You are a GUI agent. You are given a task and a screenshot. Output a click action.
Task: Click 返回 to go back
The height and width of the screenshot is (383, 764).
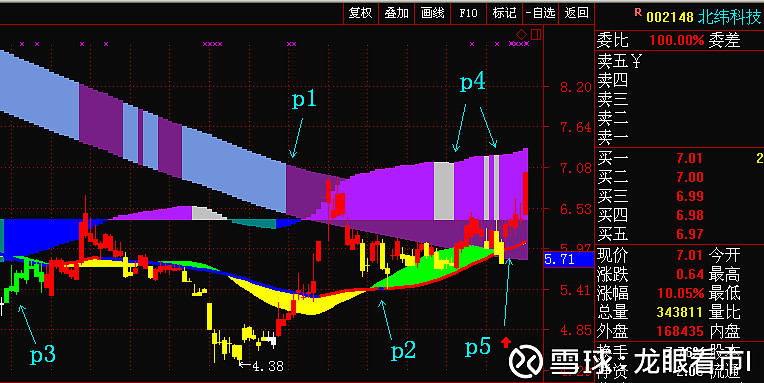(x=576, y=13)
